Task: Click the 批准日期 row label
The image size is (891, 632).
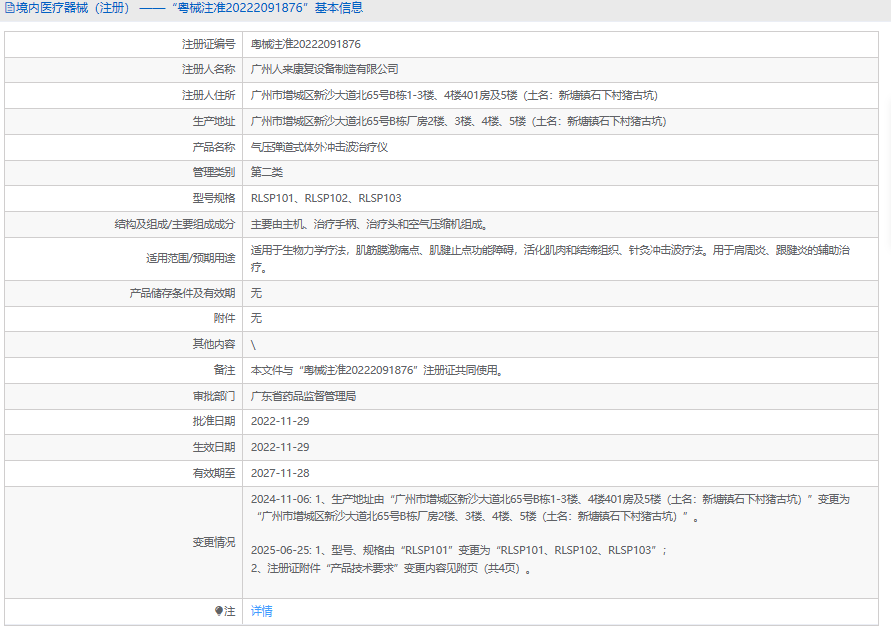Action: [214, 422]
